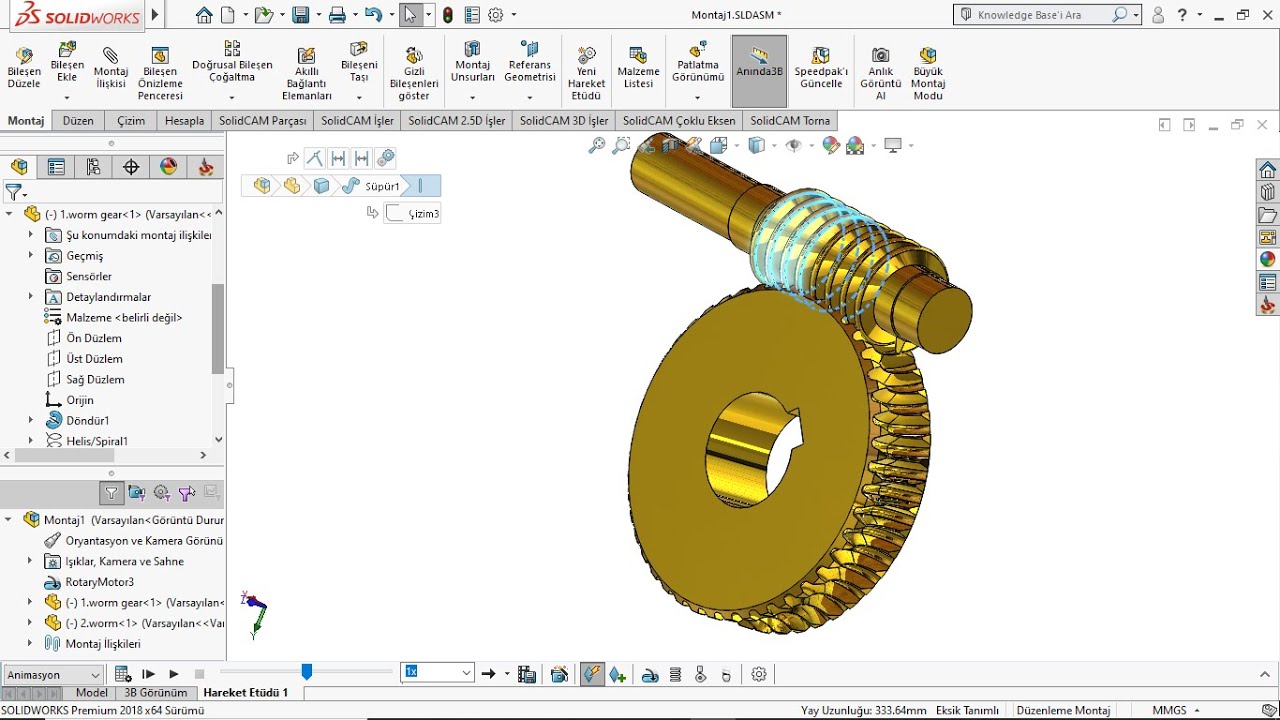
Task: Expand Işıklar, Kamera ve Sahne node
Action: tap(30, 561)
